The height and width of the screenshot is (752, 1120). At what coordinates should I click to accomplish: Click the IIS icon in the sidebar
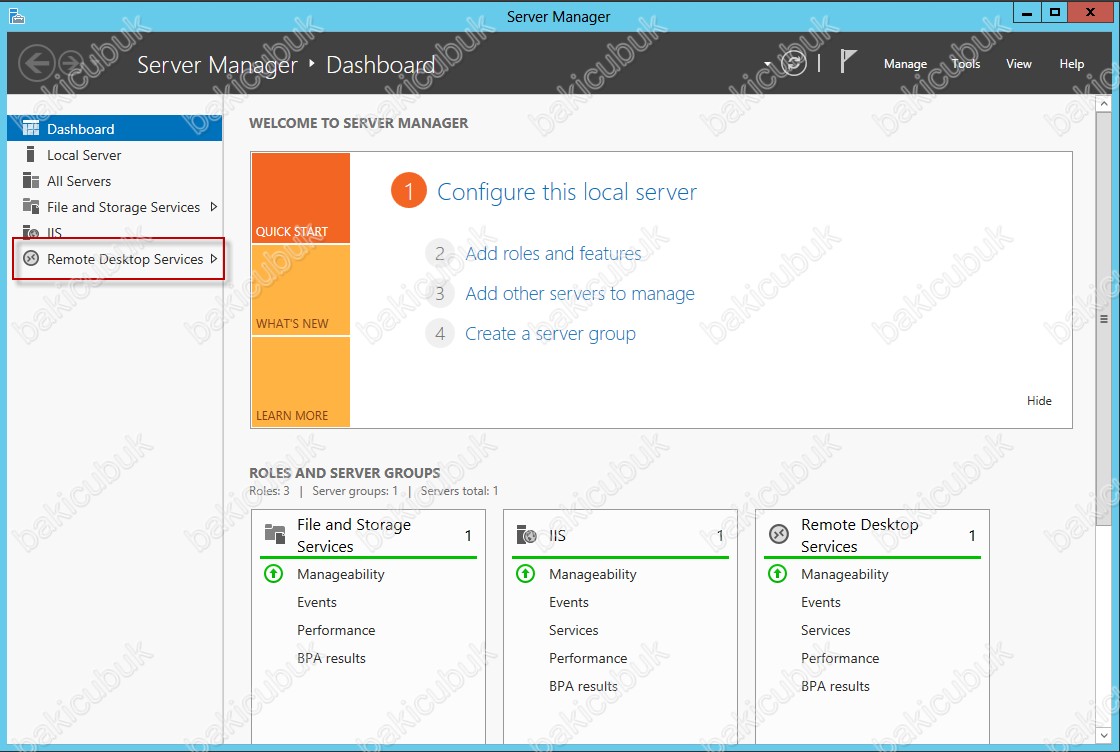[x=31, y=232]
